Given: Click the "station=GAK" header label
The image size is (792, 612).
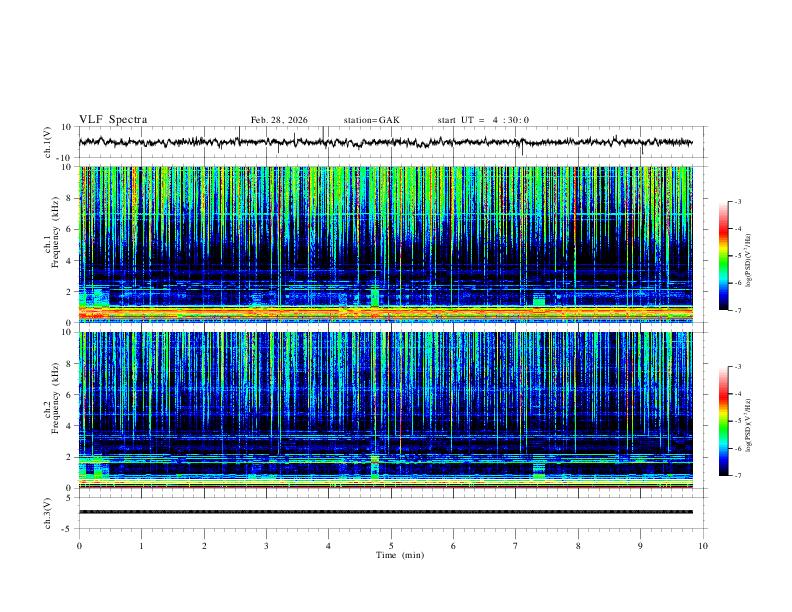Looking at the screenshot, I should point(371,120).
